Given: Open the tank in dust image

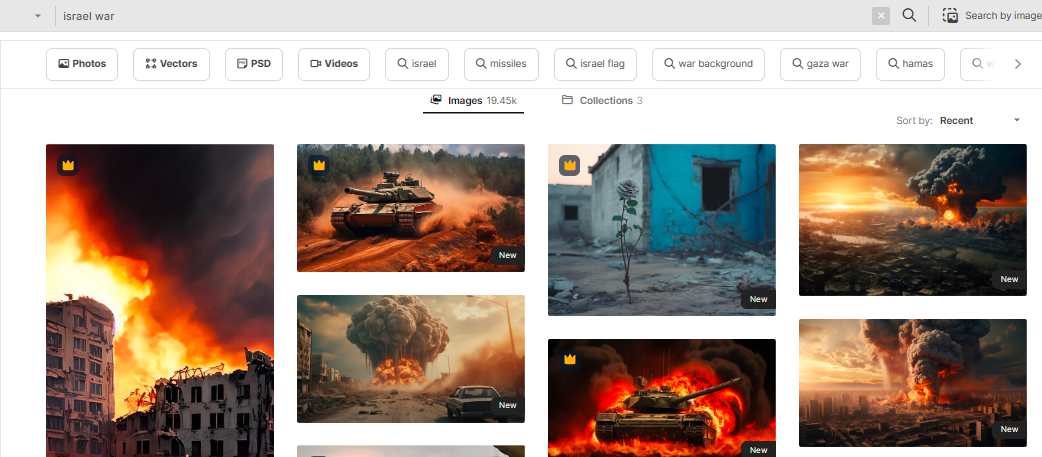Looking at the screenshot, I should coord(411,208).
